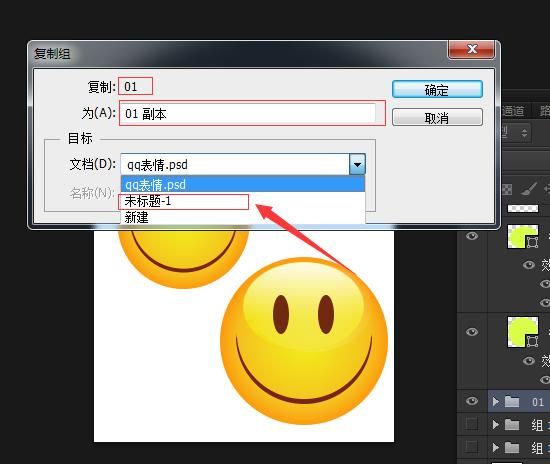Viewport: 550px width, 464px height.
Task: Open the 文档(D) dropdown arrow
Action: click(x=357, y=164)
